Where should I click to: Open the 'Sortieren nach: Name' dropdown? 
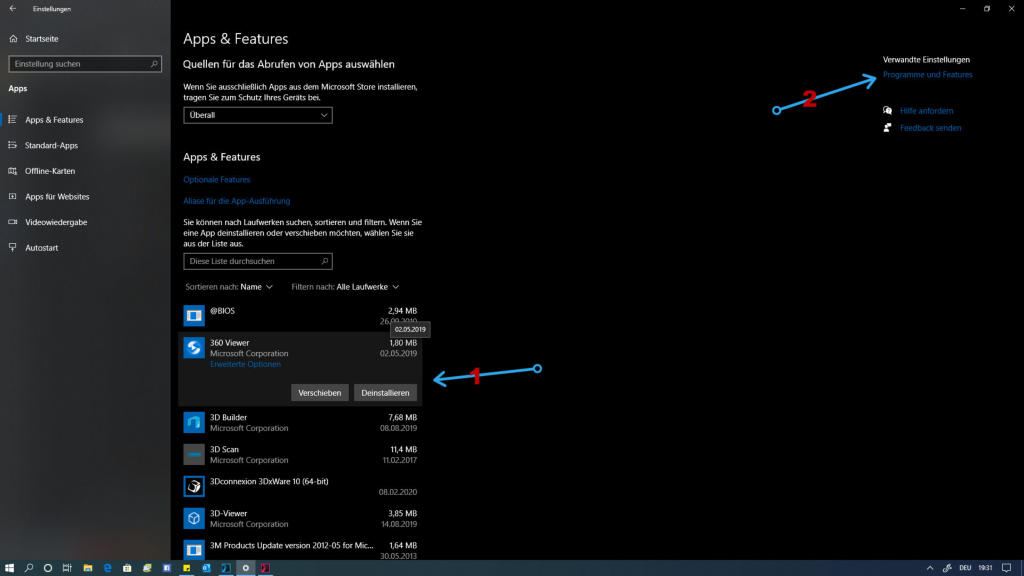tap(229, 287)
